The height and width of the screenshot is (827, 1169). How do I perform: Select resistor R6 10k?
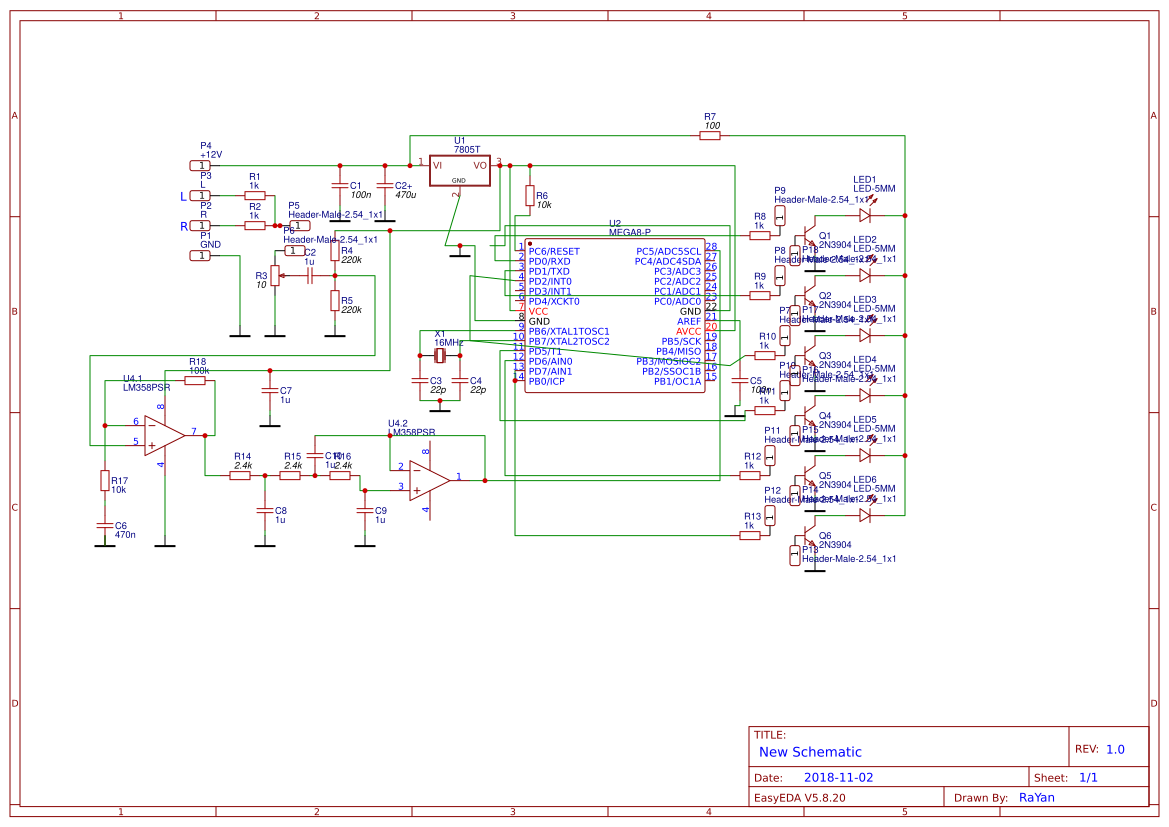pyautogui.click(x=529, y=196)
